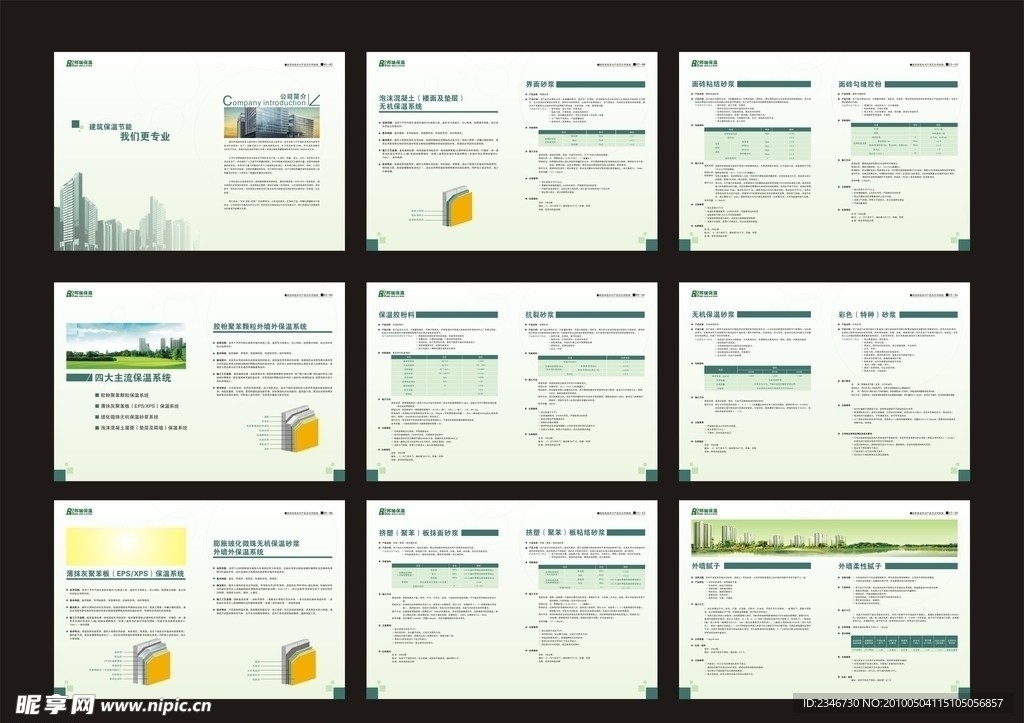
Task: Click the 泡沫混凝土（楼面及垫层）heading
Action: point(421,98)
